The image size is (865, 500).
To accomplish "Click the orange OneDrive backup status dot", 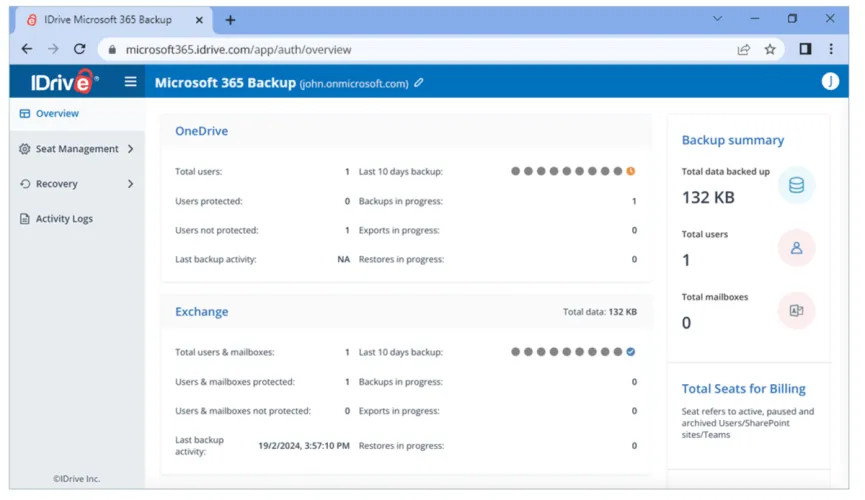I will pyautogui.click(x=631, y=172).
